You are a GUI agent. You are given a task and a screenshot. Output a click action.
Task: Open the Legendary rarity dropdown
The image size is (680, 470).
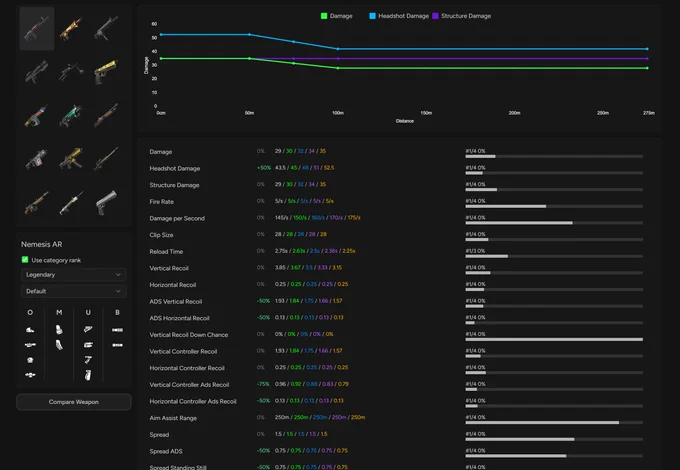tap(73, 274)
